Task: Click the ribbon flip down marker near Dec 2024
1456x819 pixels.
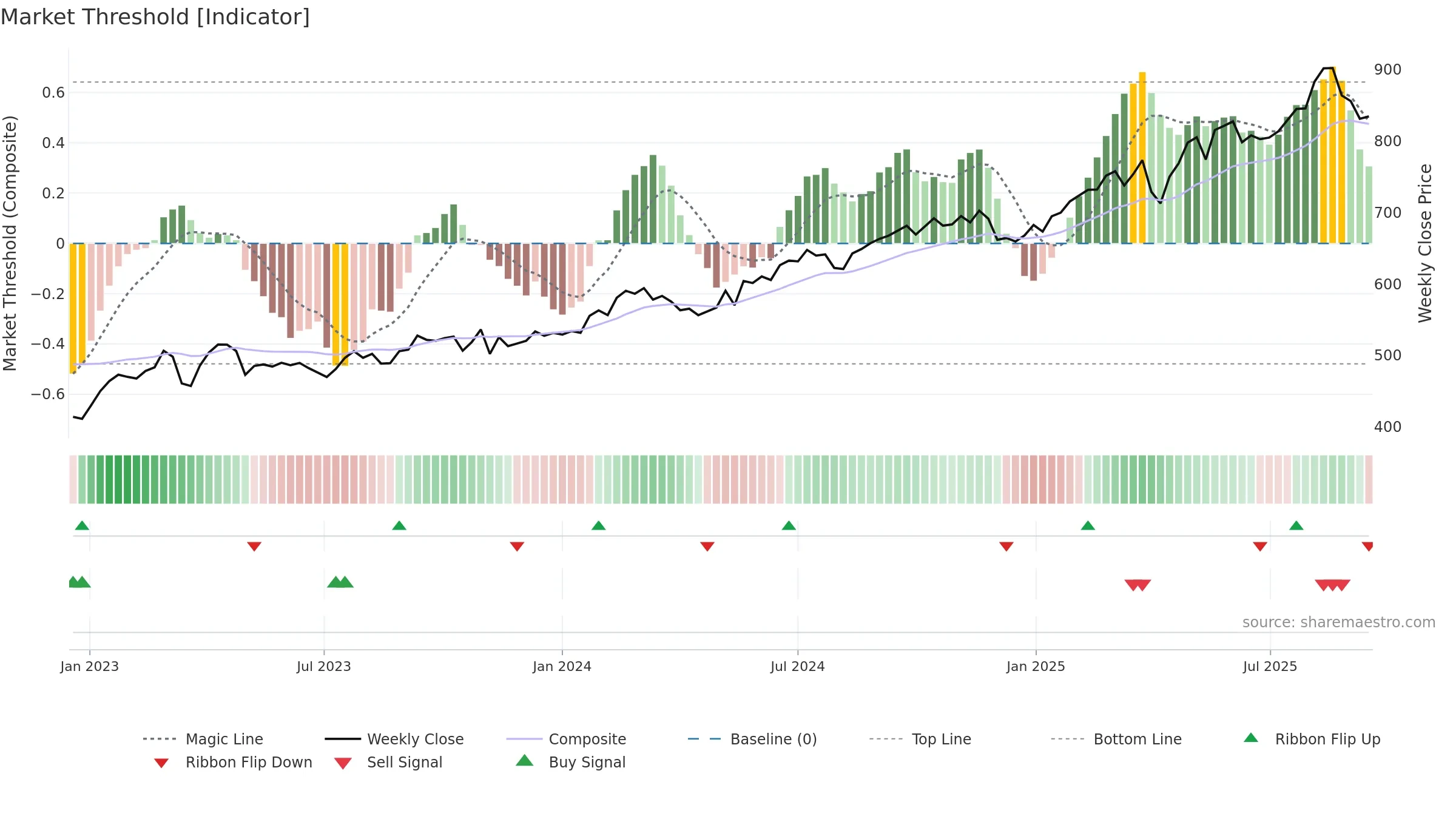Action: click(x=1006, y=547)
